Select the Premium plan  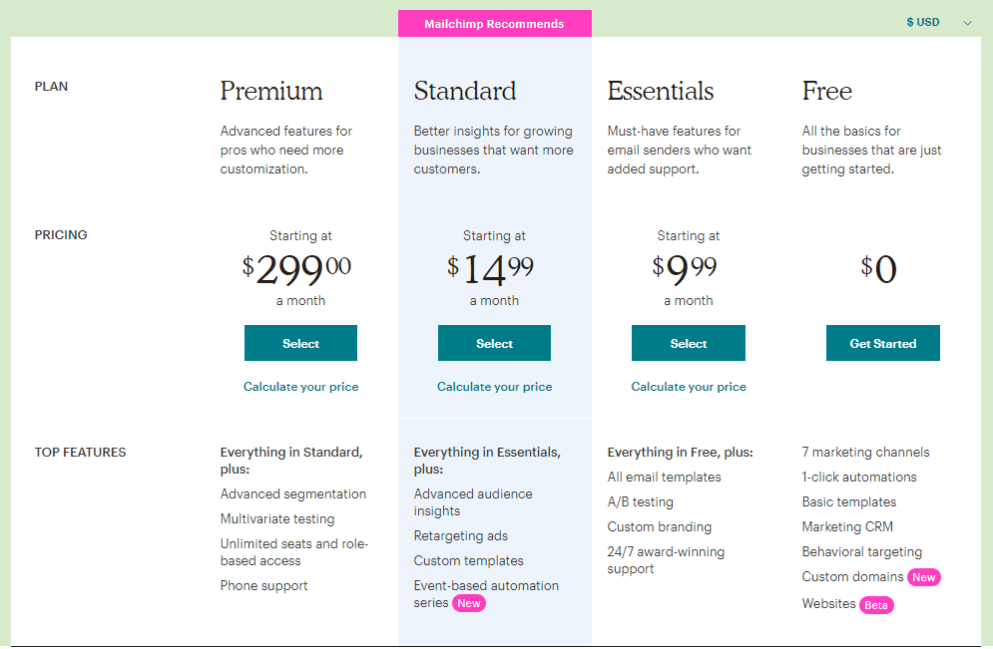(x=301, y=342)
